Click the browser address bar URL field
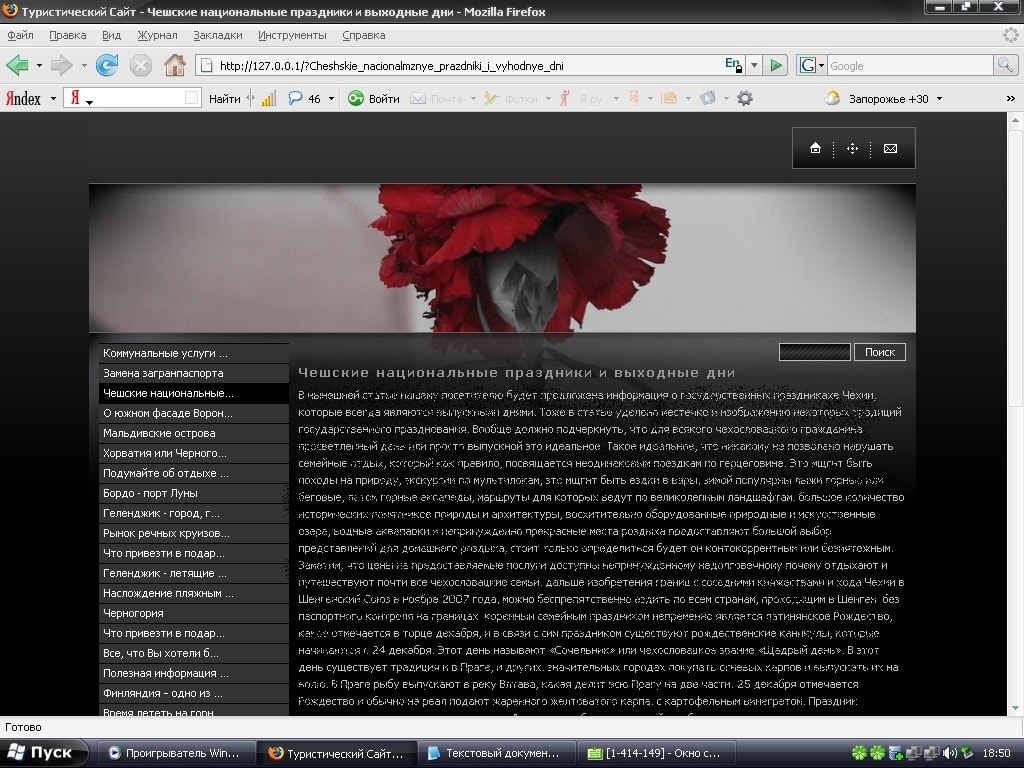Screen dimensions: 1024x768 pyautogui.click(x=469, y=65)
